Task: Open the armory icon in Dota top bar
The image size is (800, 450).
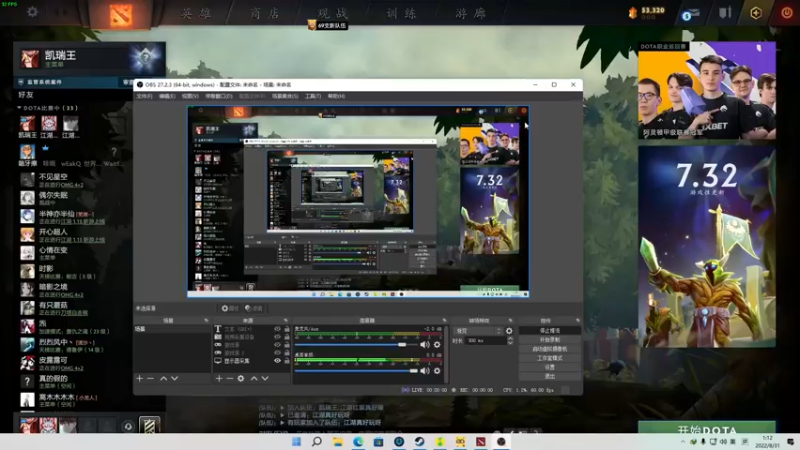Action: [x=725, y=12]
